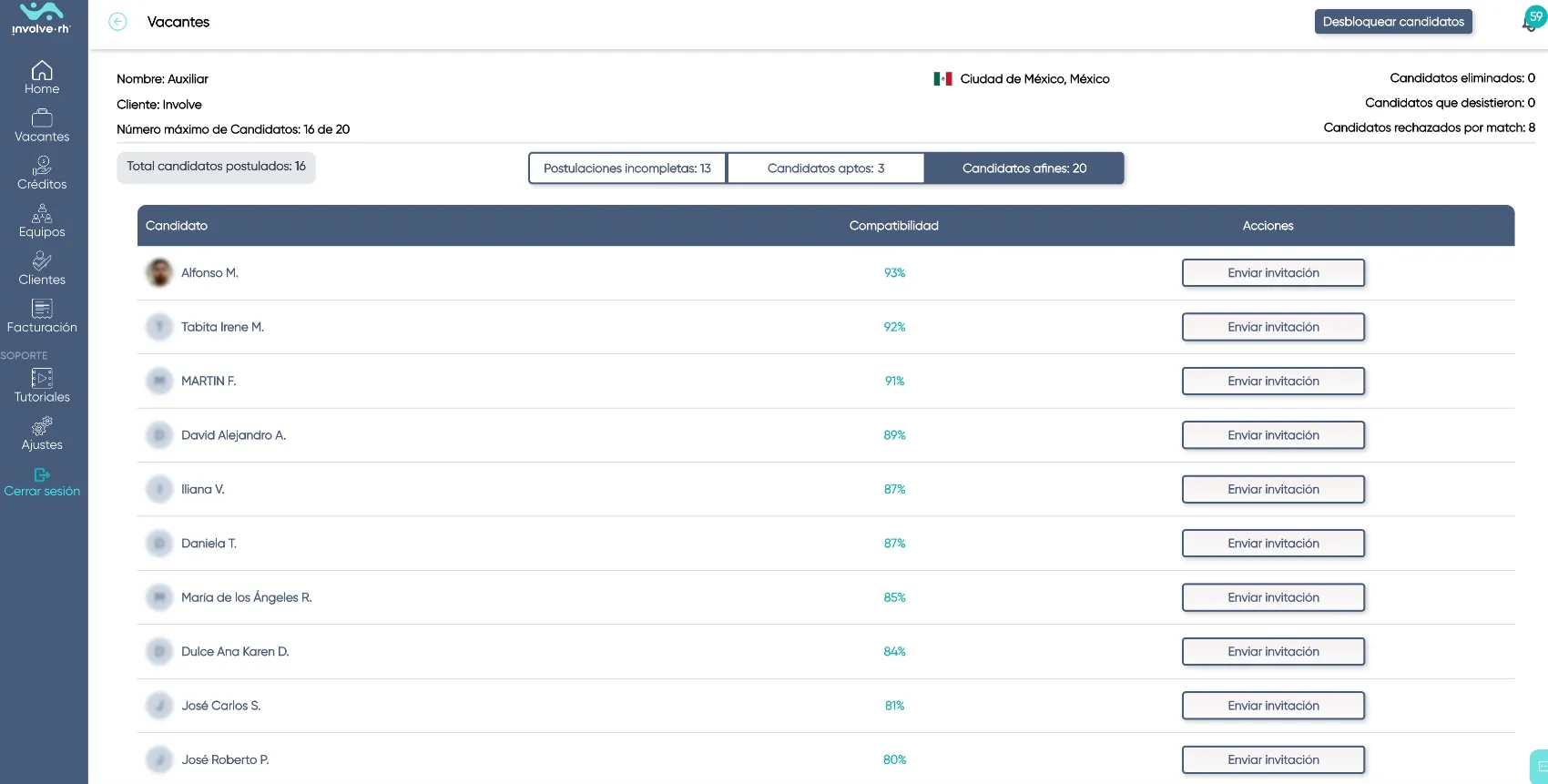Click Total candidatos postulados: 16 badge
The width and height of the screenshot is (1548, 784).
tap(216, 168)
